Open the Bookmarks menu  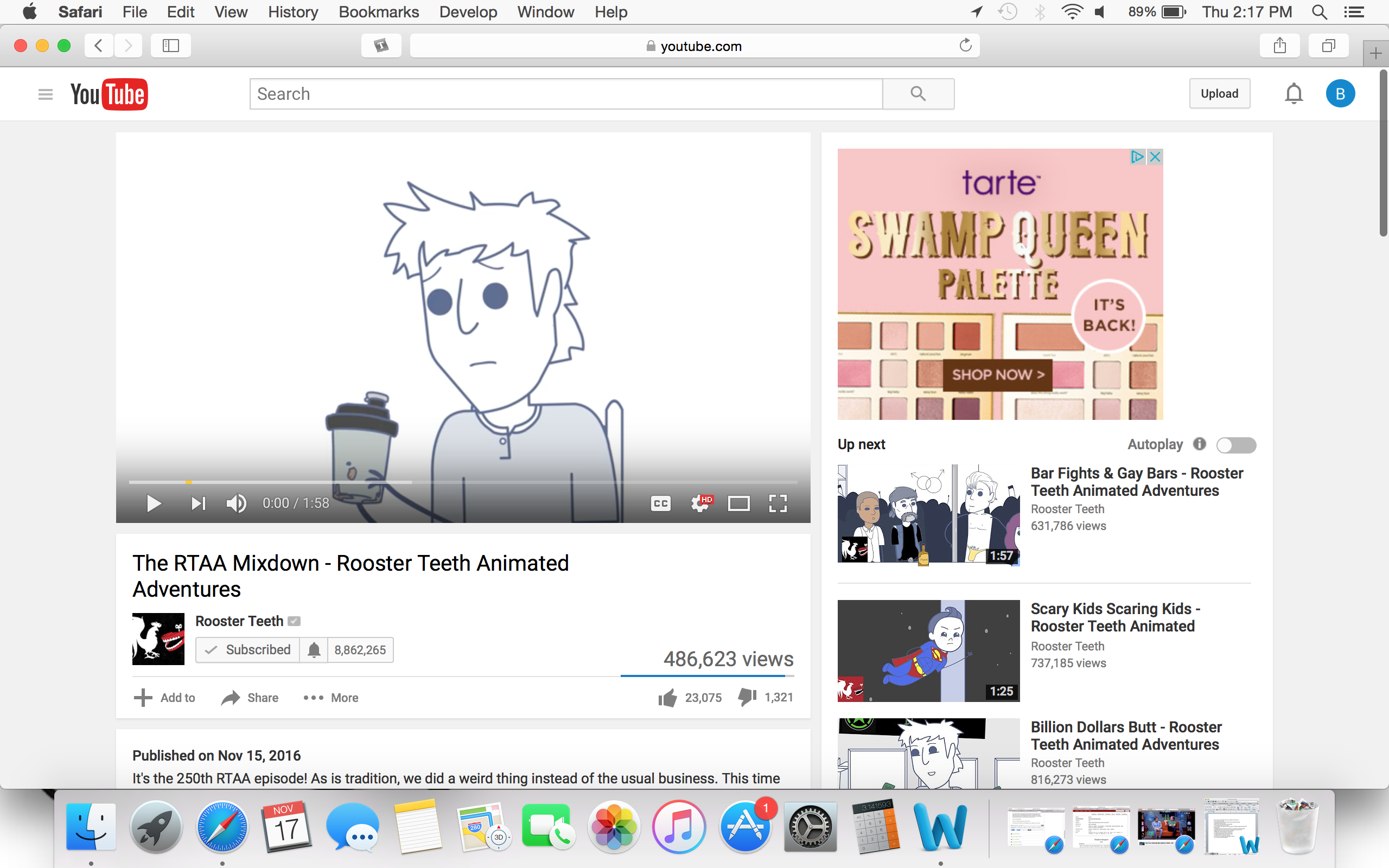pos(379,12)
